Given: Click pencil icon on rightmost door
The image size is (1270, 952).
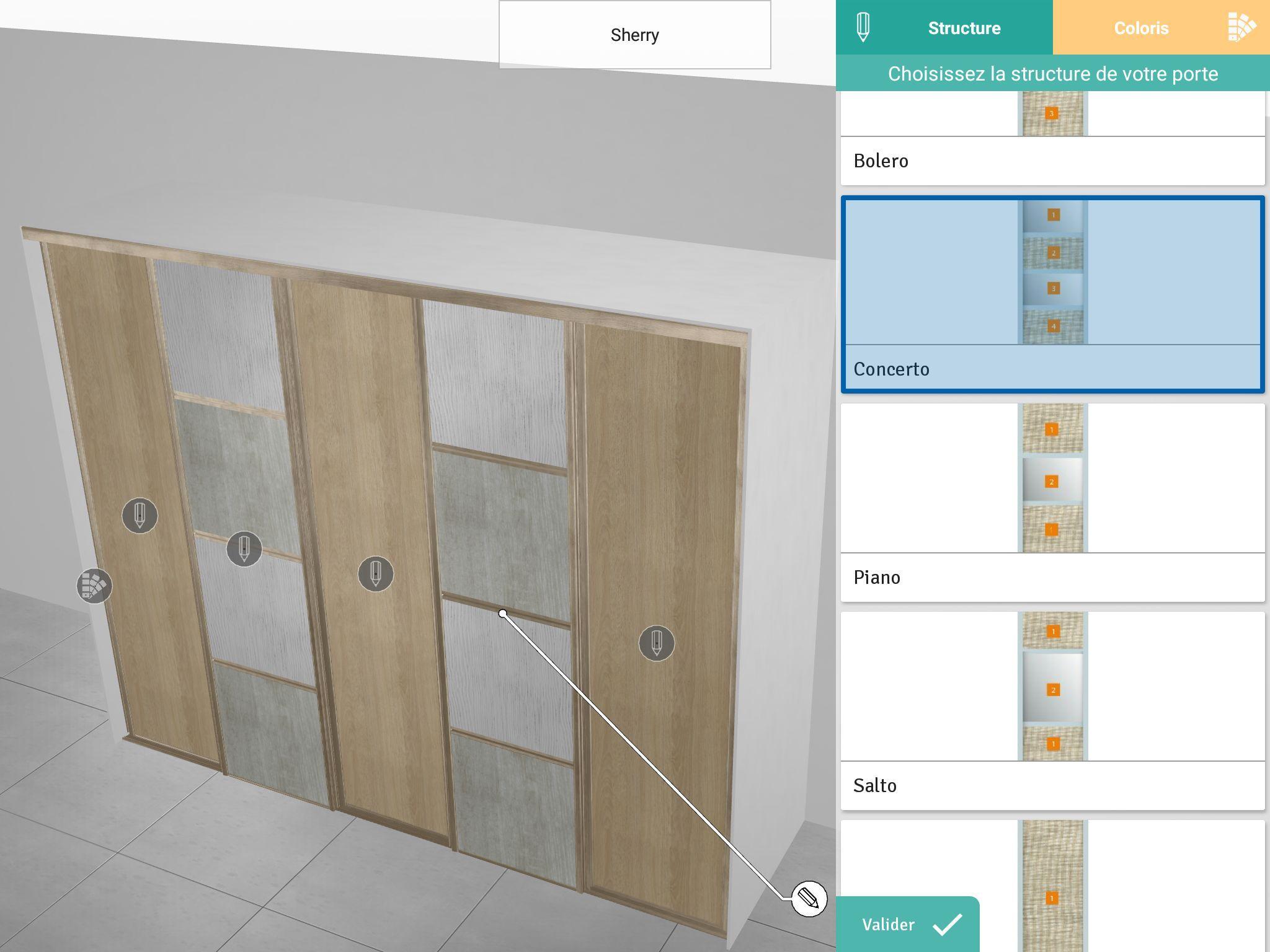Looking at the screenshot, I should [x=656, y=643].
